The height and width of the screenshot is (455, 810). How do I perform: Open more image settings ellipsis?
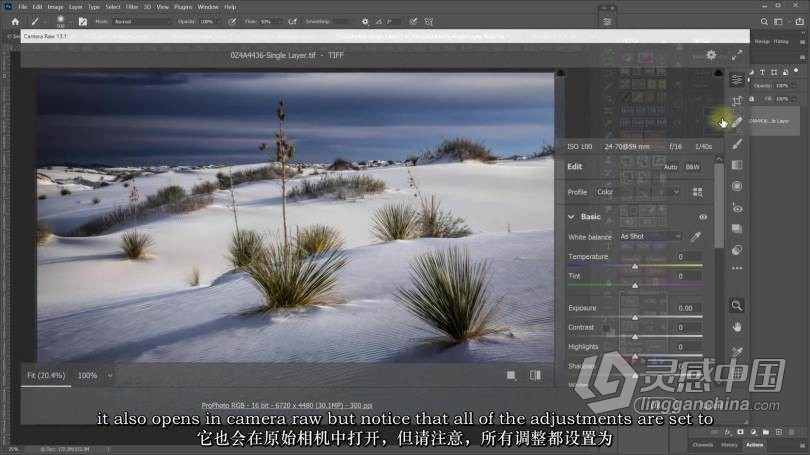tap(737, 268)
